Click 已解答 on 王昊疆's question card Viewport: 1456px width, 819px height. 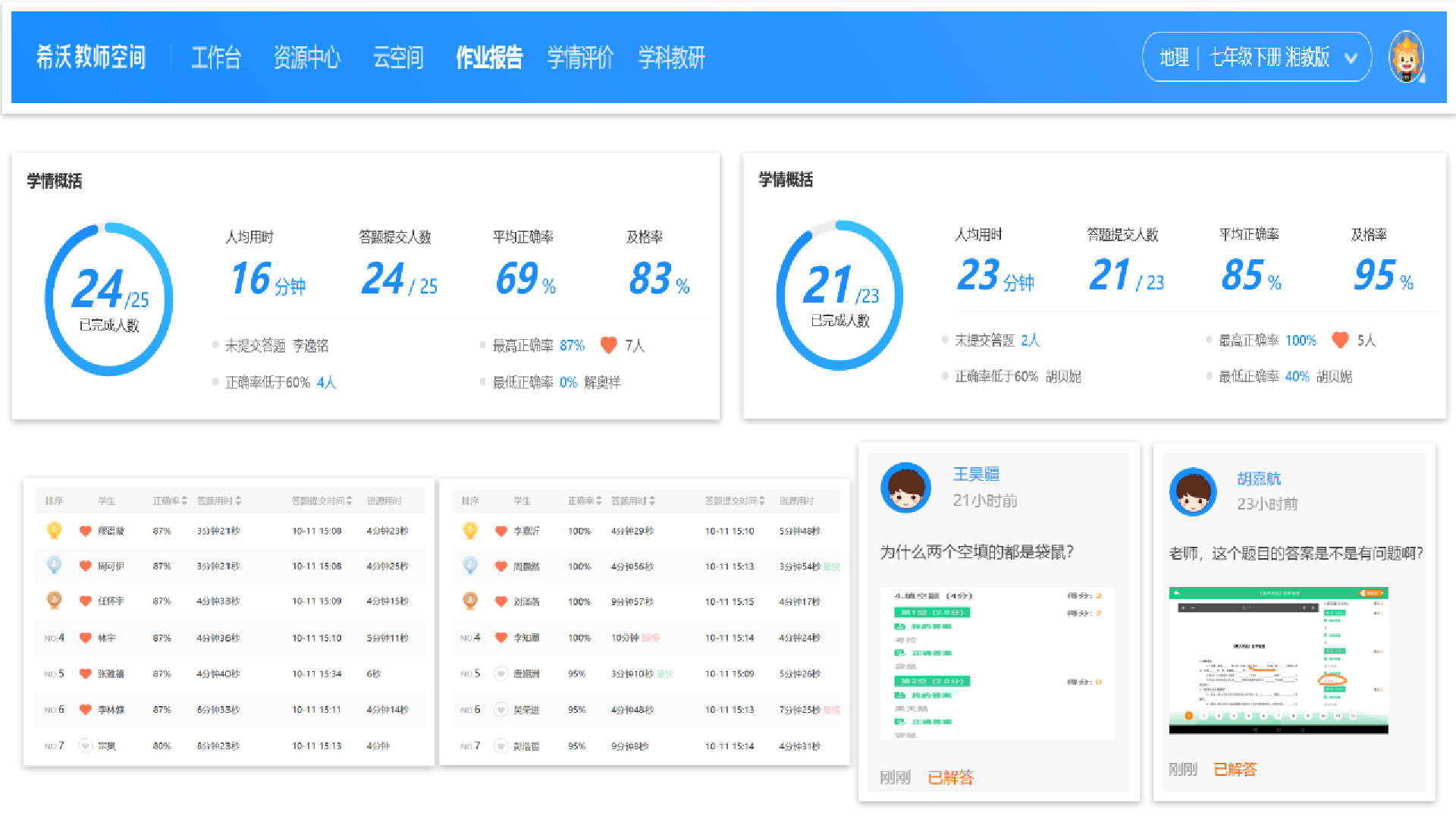[x=951, y=777]
